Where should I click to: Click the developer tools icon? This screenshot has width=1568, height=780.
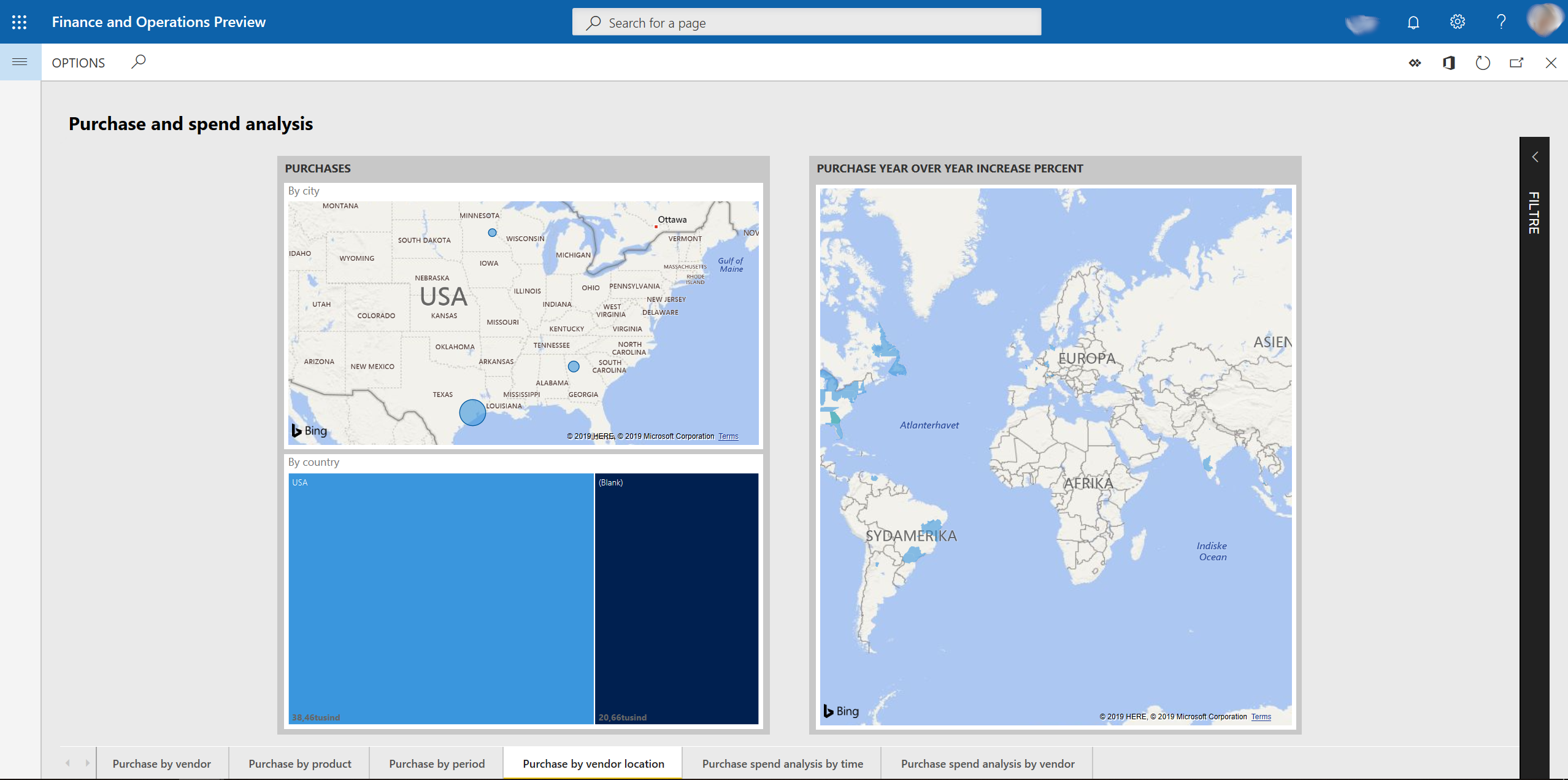click(1414, 62)
